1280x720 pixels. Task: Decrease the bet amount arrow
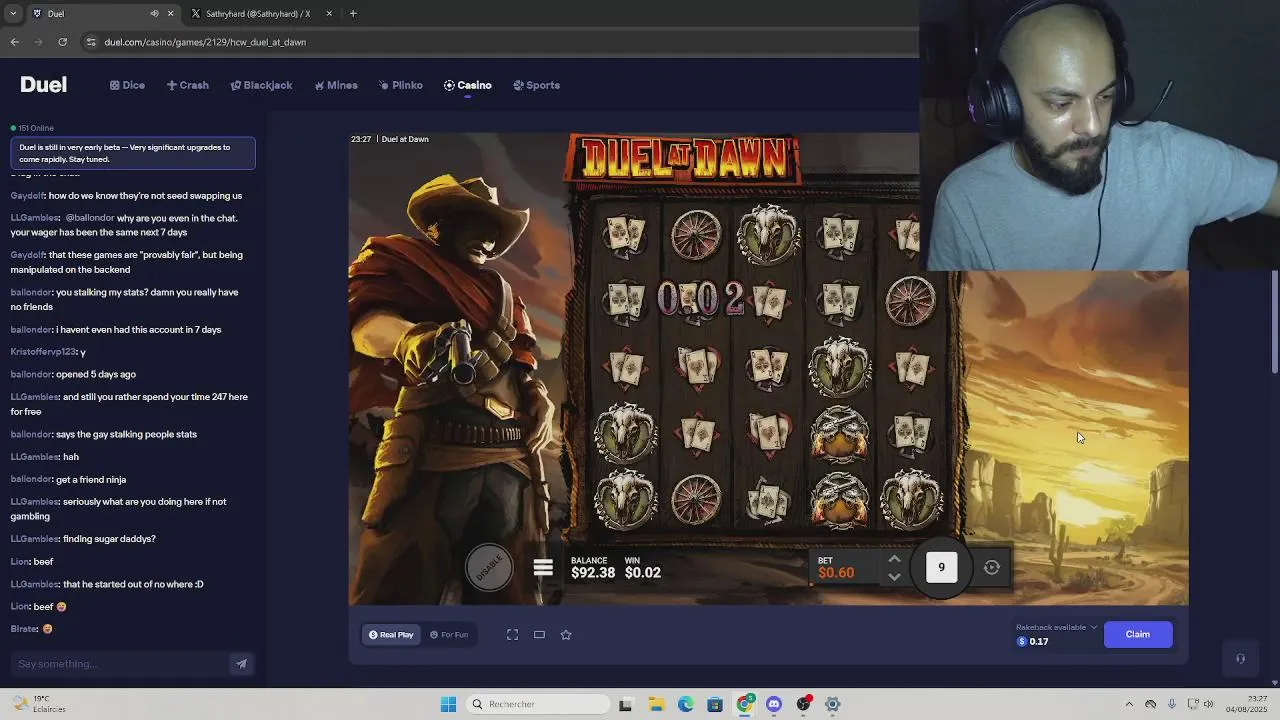[x=894, y=577]
